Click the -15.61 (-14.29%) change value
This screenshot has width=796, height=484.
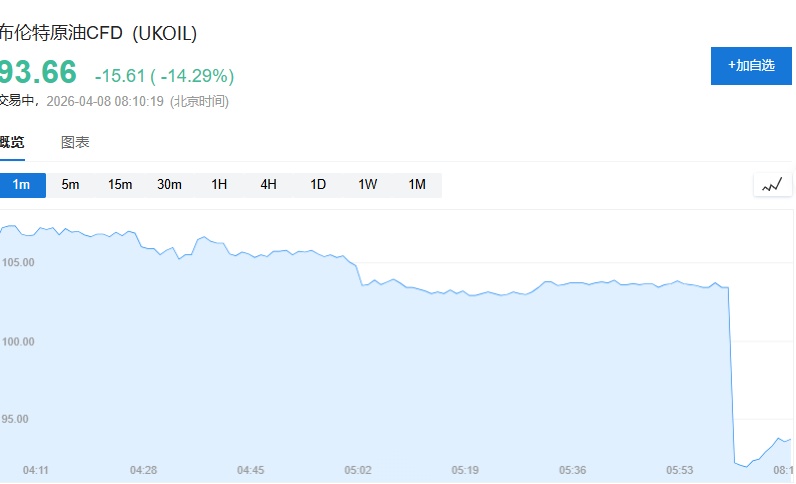coord(164,76)
